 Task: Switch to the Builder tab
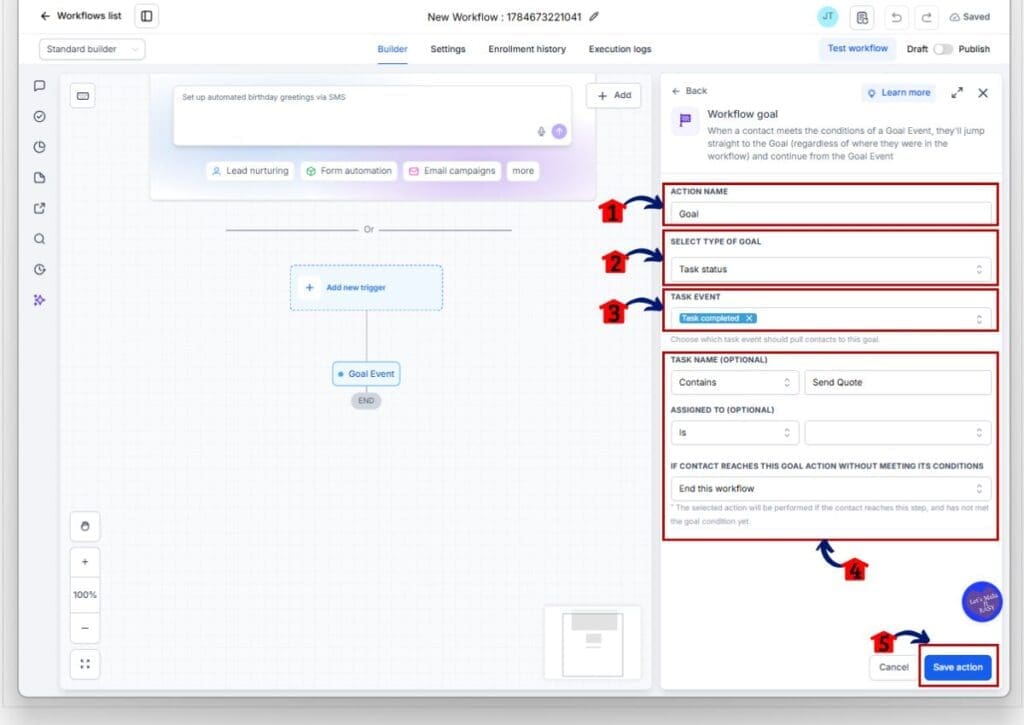[x=392, y=49]
